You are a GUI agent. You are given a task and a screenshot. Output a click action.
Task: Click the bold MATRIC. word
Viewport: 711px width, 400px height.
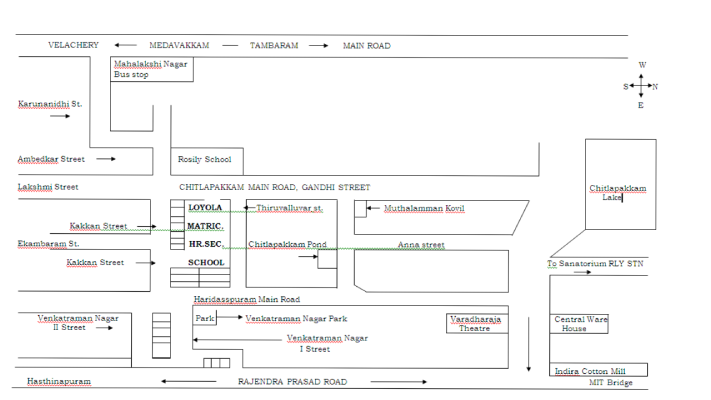click(205, 226)
